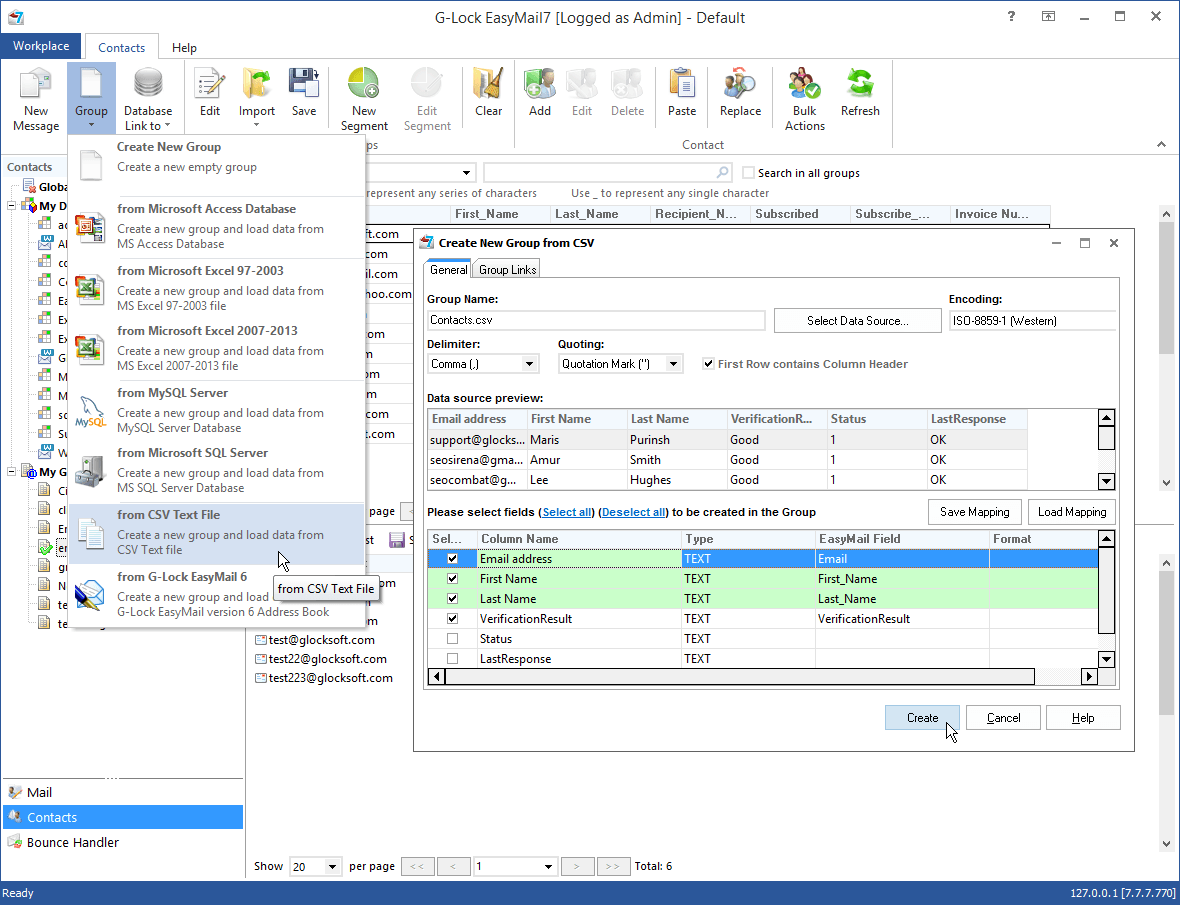The height and width of the screenshot is (905, 1180).
Task: Choose from G-Lock EasyMail 6 entry
Action: [216, 594]
